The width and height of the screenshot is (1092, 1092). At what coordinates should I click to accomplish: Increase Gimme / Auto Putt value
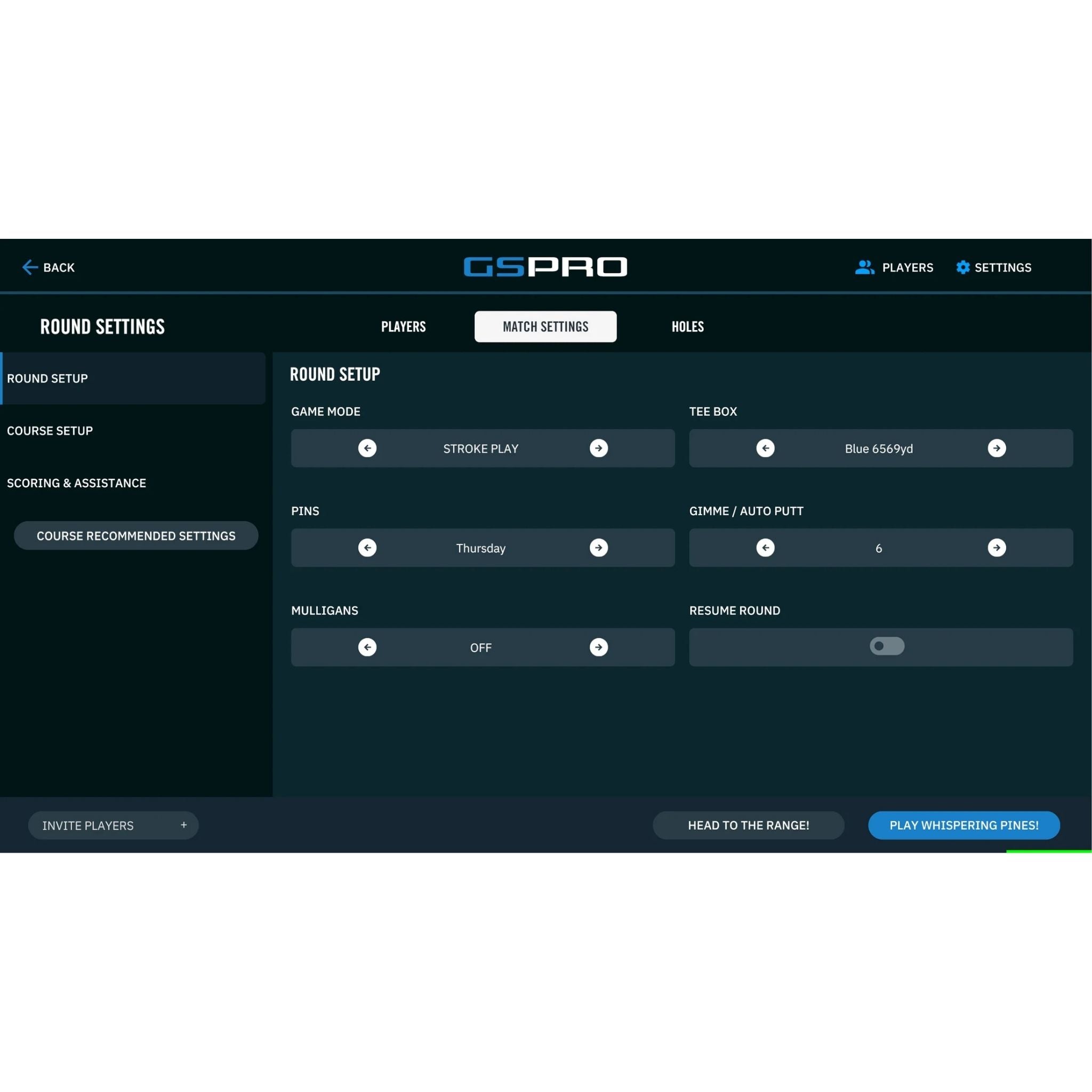pyautogui.click(x=997, y=548)
